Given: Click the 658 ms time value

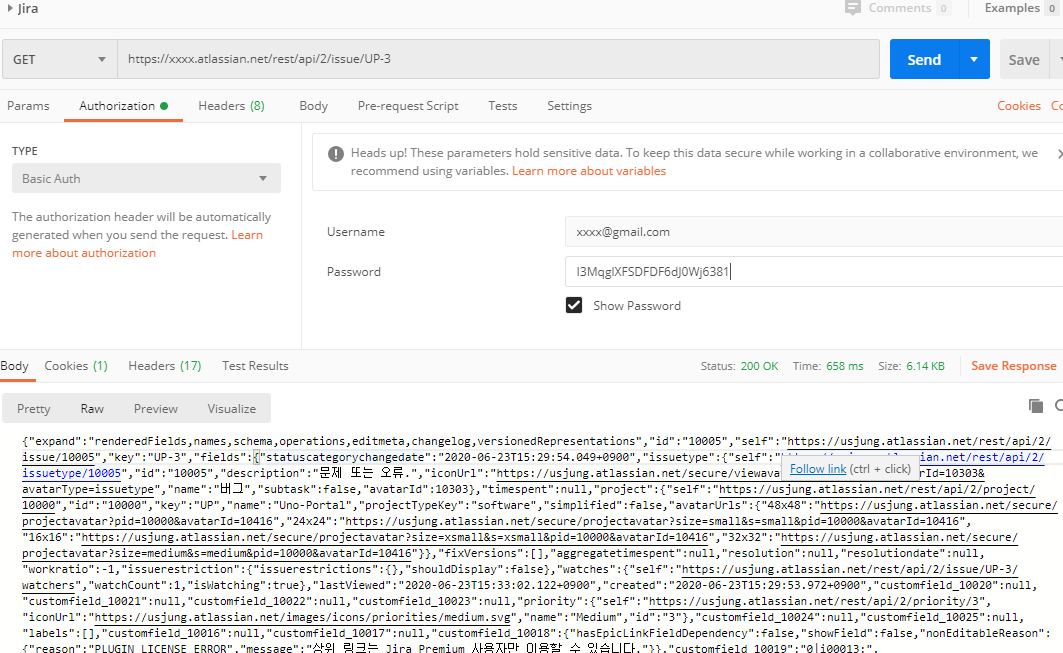Looking at the screenshot, I should (x=845, y=366).
